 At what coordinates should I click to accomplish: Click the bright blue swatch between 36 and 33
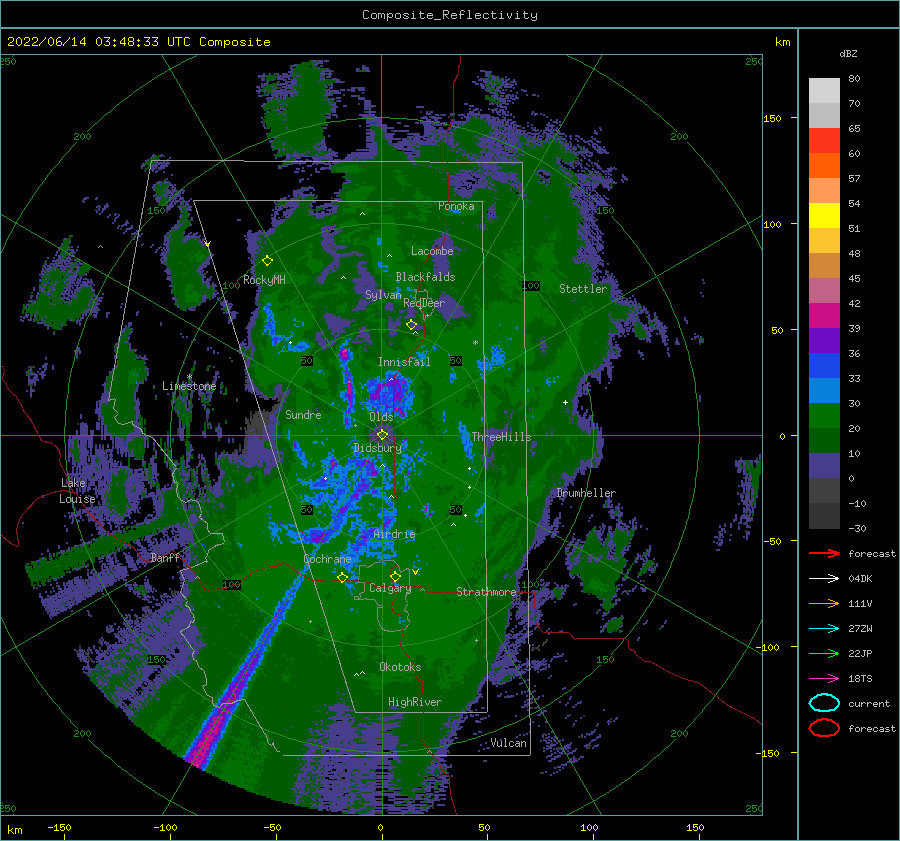tap(824, 365)
